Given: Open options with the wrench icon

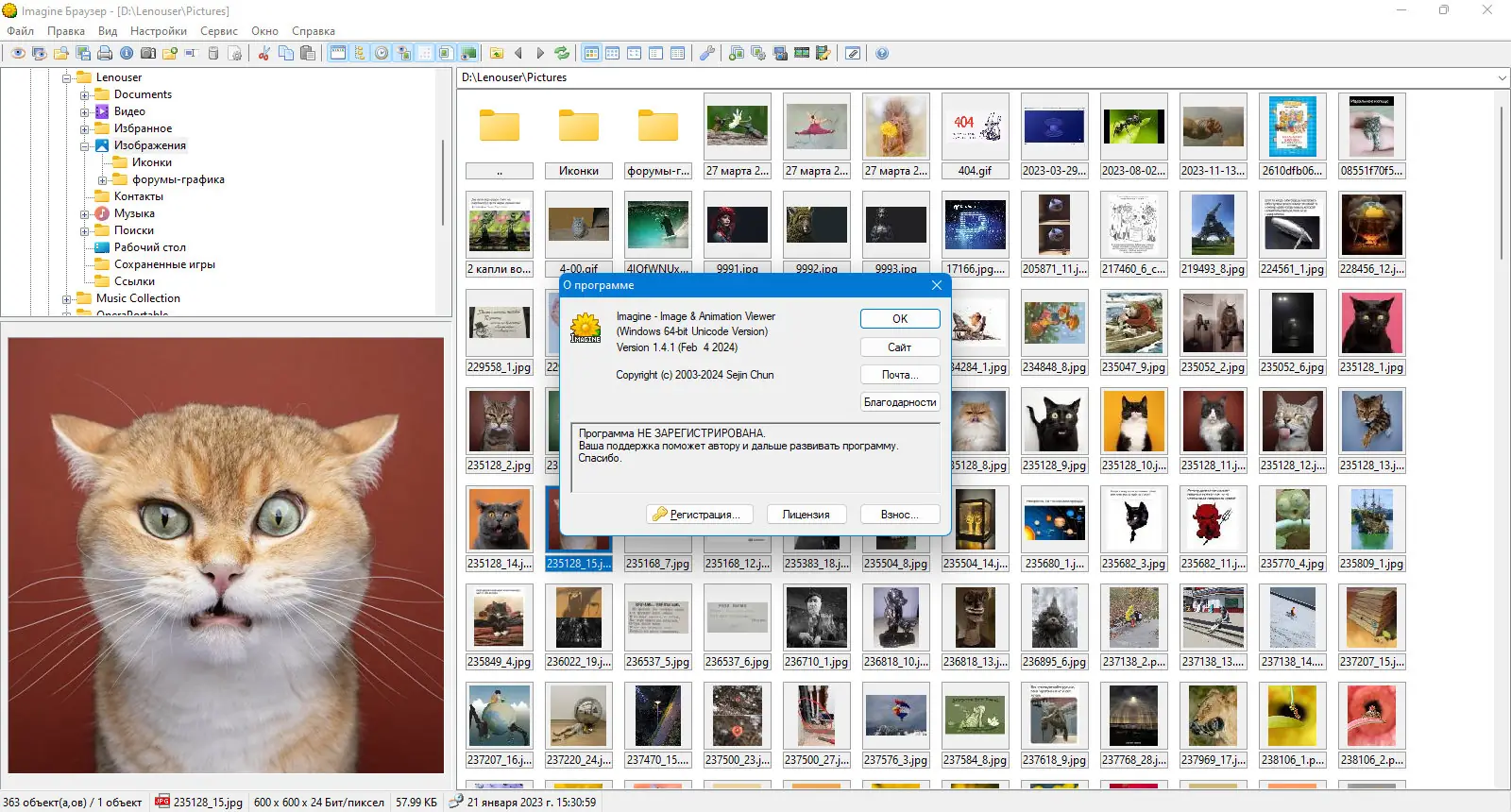Looking at the screenshot, I should 706,53.
